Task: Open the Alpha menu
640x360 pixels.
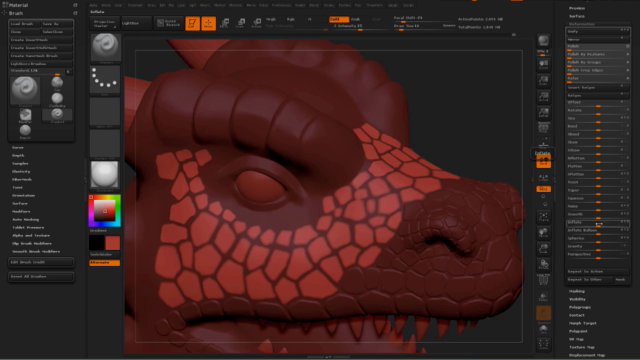Action: tap(93, 5)
